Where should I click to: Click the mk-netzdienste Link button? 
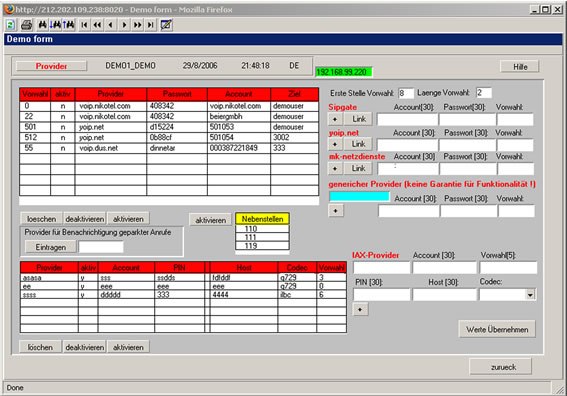(358, 168)
